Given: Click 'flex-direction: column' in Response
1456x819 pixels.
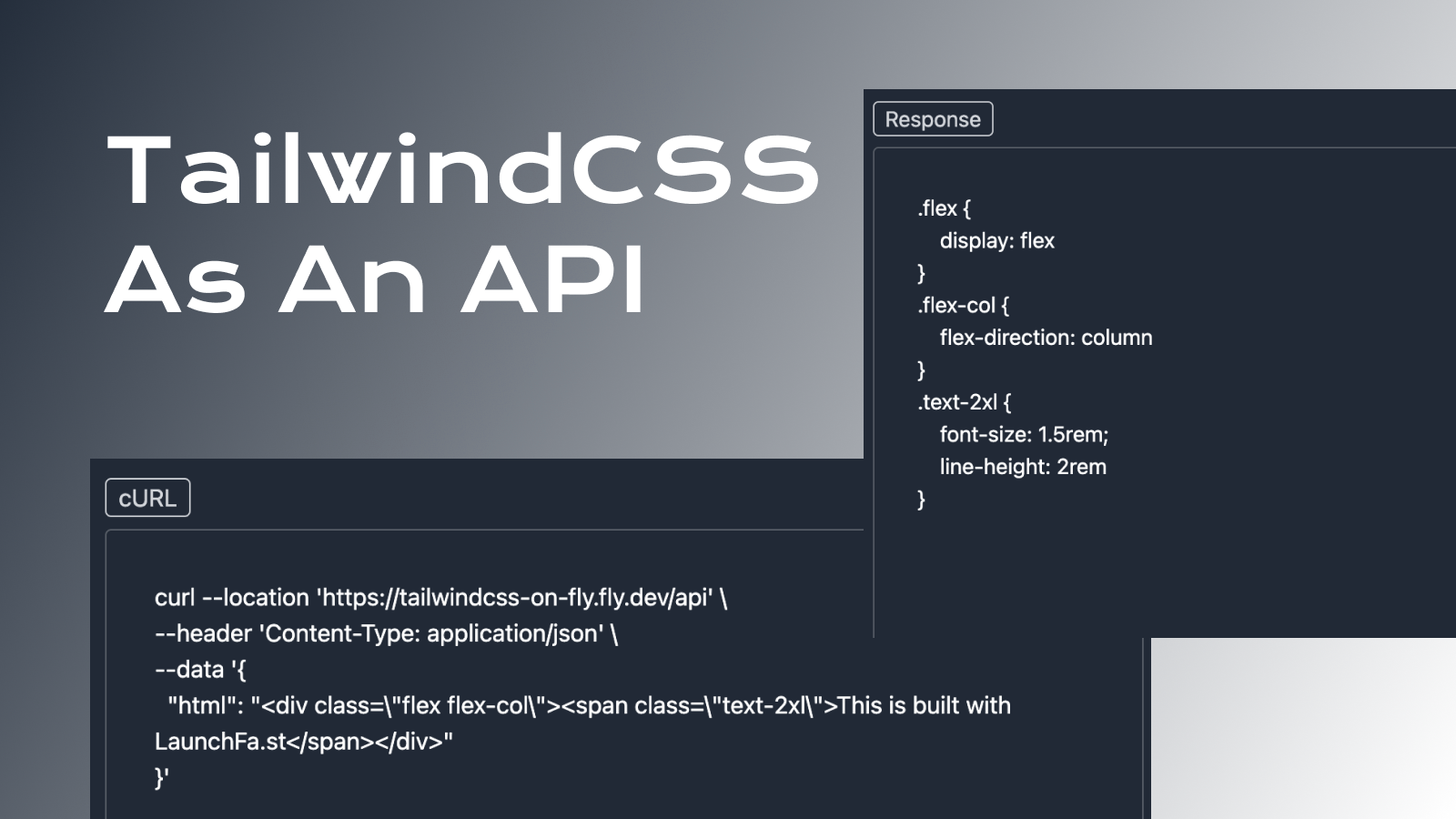Looking at the screenshot, I should 1046,338.
